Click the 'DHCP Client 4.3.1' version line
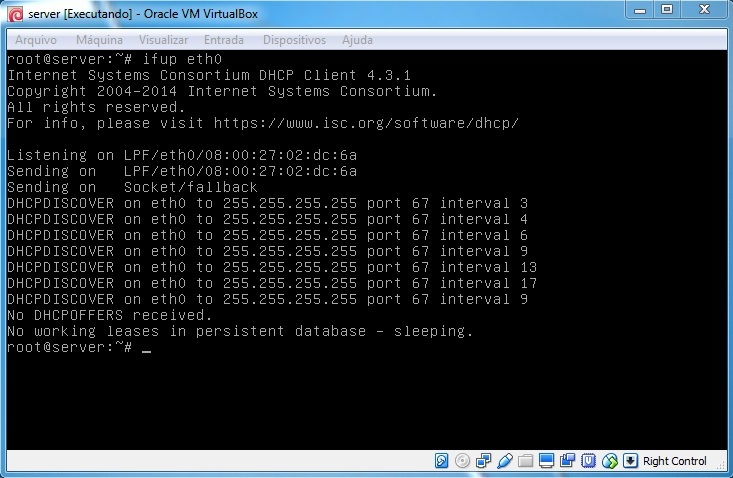 click(209, 75)
